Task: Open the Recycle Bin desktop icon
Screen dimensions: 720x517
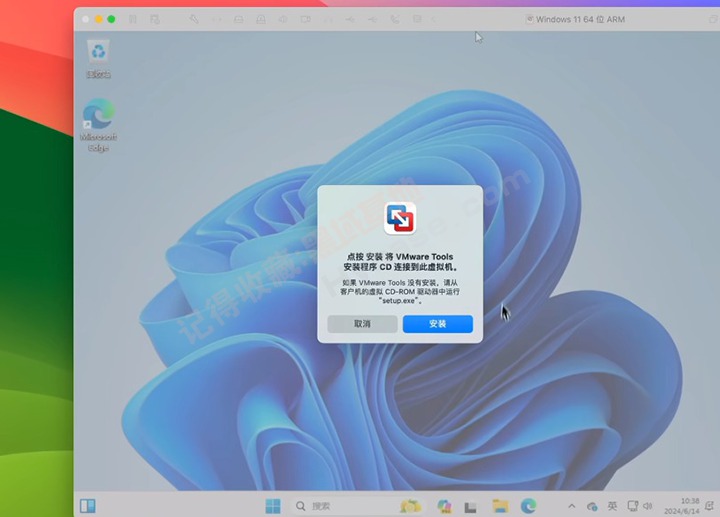Action: coord(98,59)
